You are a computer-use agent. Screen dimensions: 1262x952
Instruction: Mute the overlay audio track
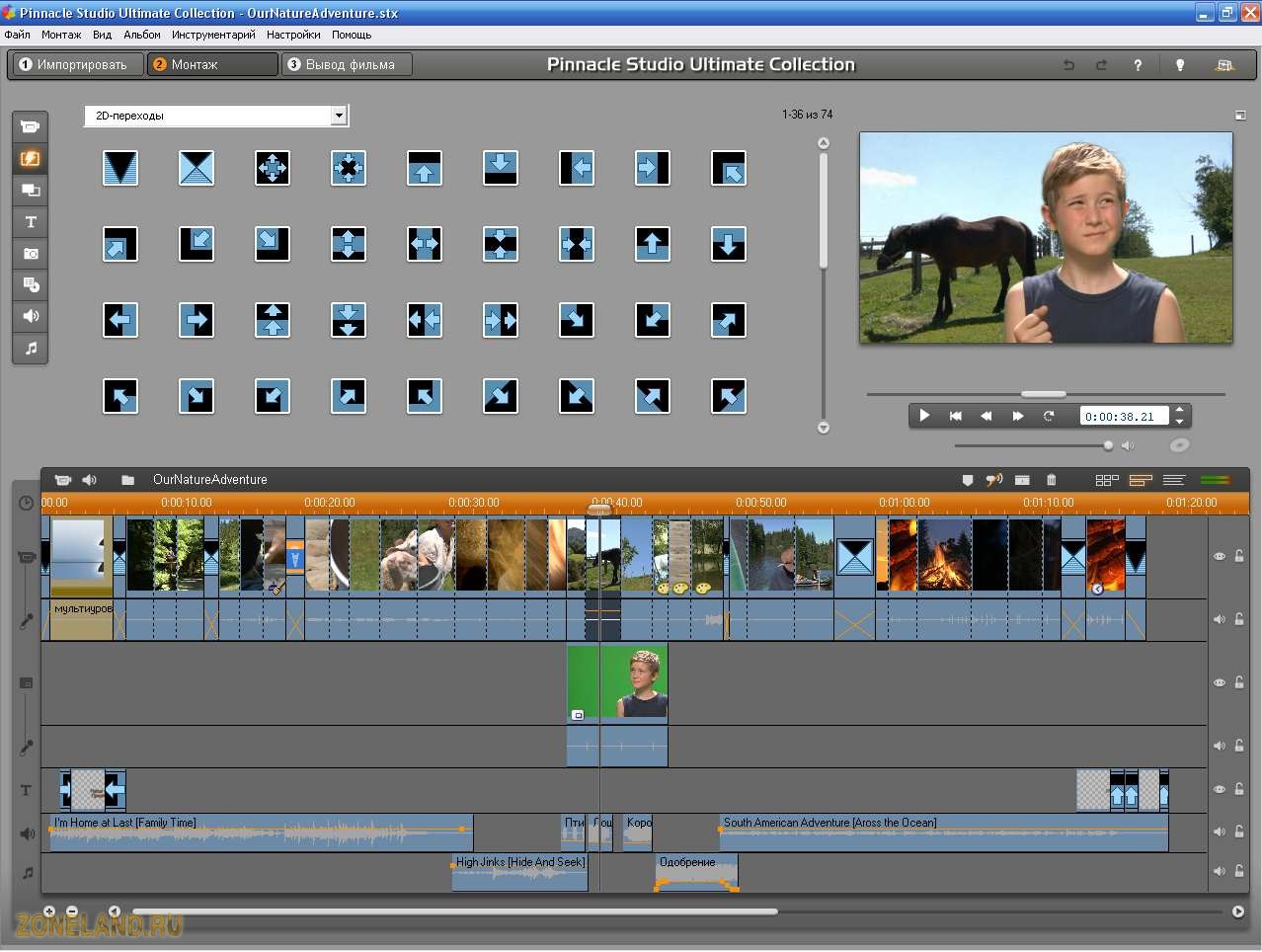click(x=1220, y=746)
